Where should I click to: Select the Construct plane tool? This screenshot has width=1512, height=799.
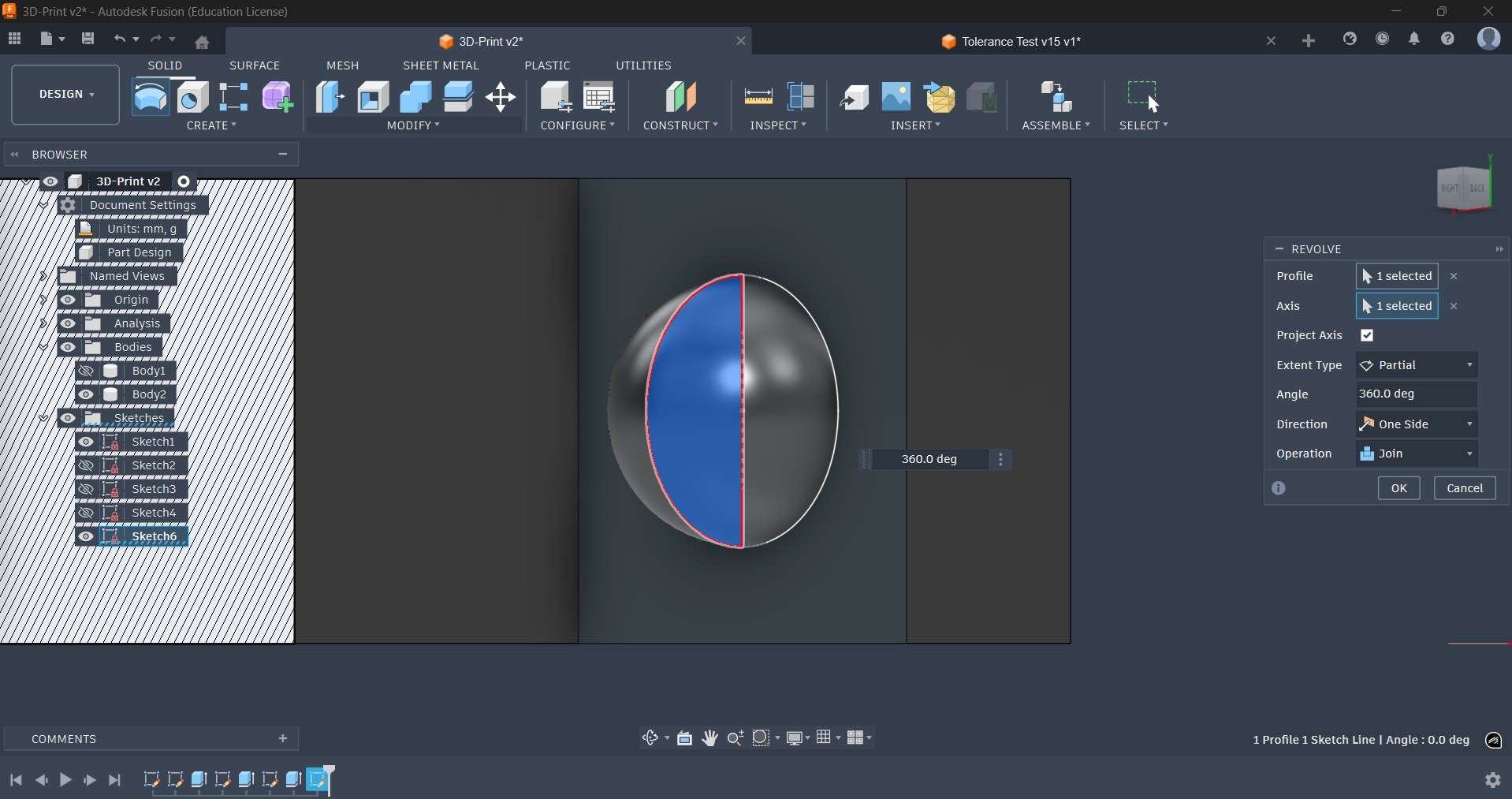tap(681, 97)
